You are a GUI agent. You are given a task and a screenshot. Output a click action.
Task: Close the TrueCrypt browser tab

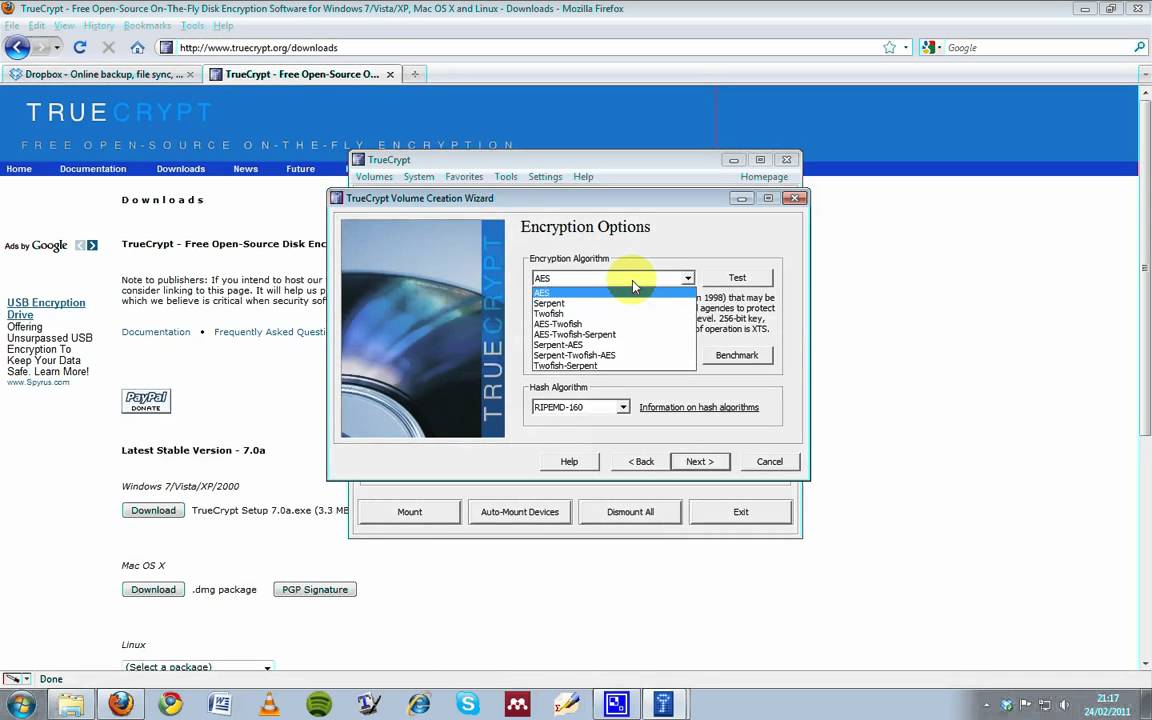390,74
